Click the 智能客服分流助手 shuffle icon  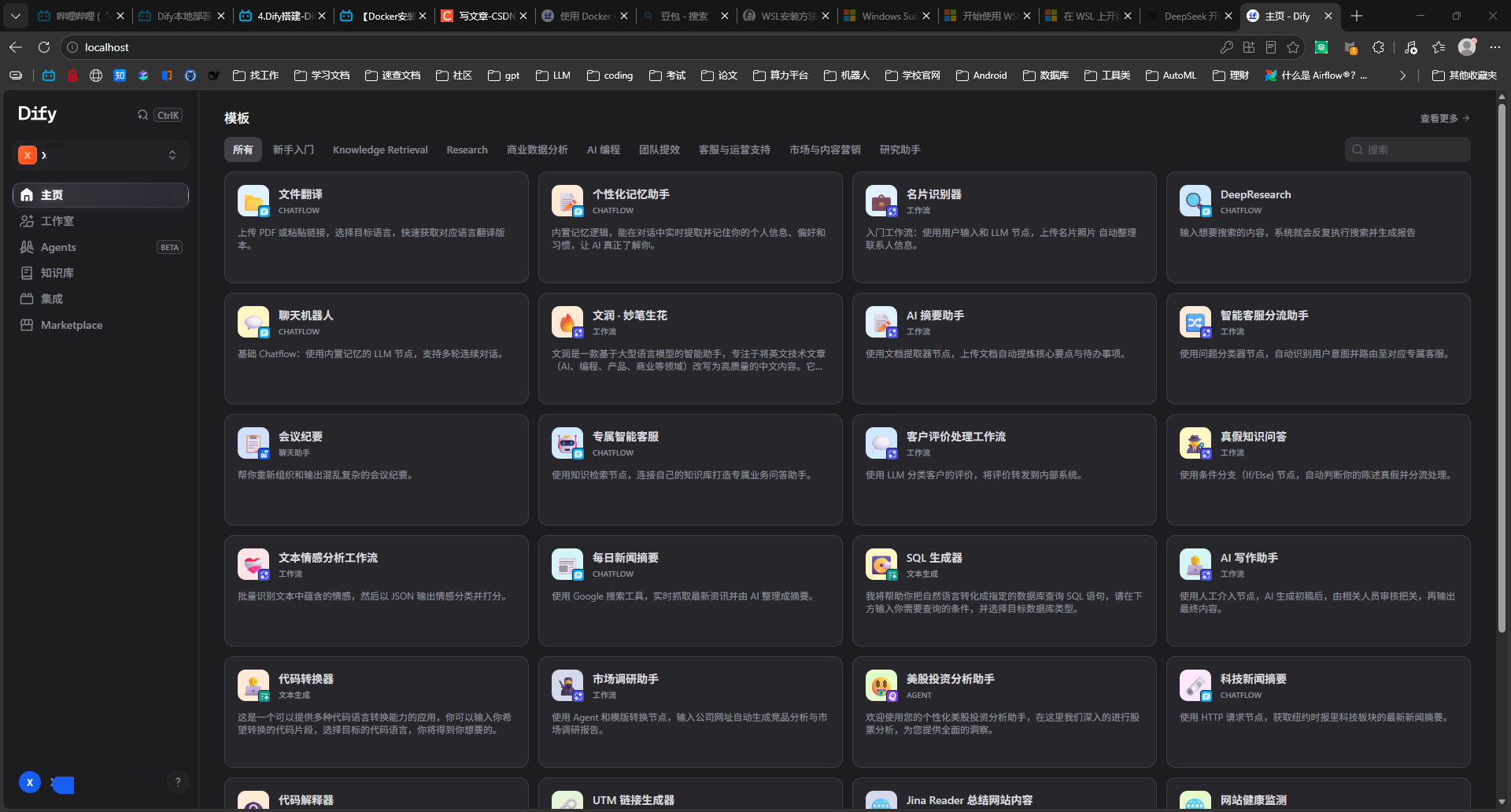coord(1195,323)
